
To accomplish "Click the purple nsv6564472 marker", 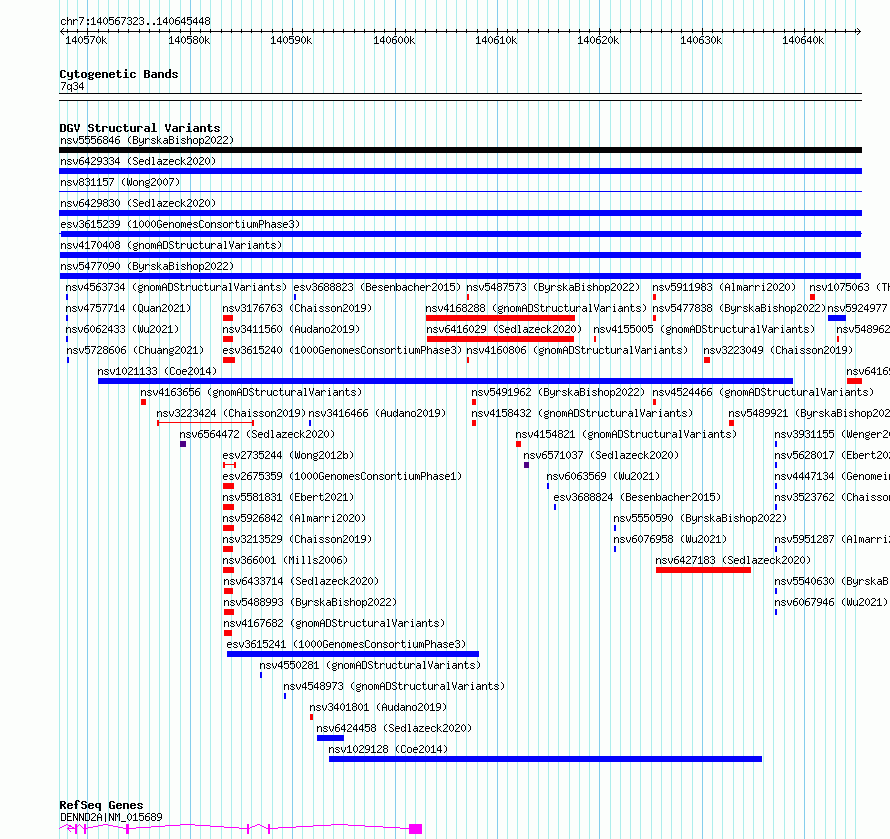I will 183,444.
